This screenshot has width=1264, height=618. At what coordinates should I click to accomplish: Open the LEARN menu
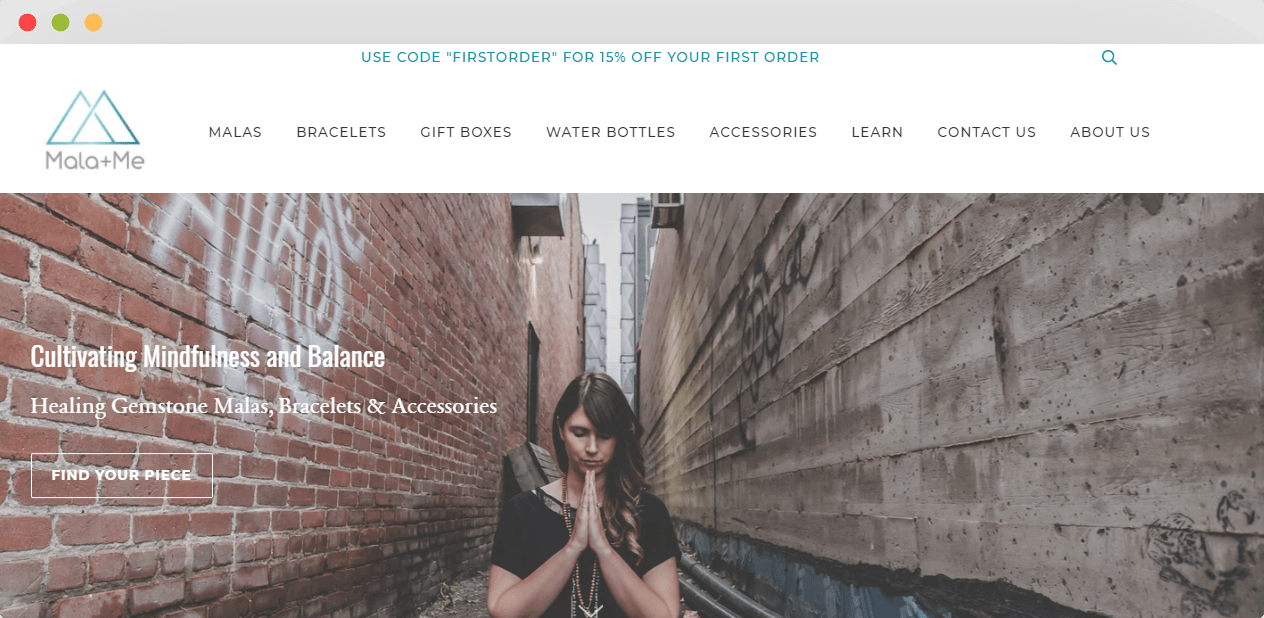pyautogui.click(x=877, y=132)
